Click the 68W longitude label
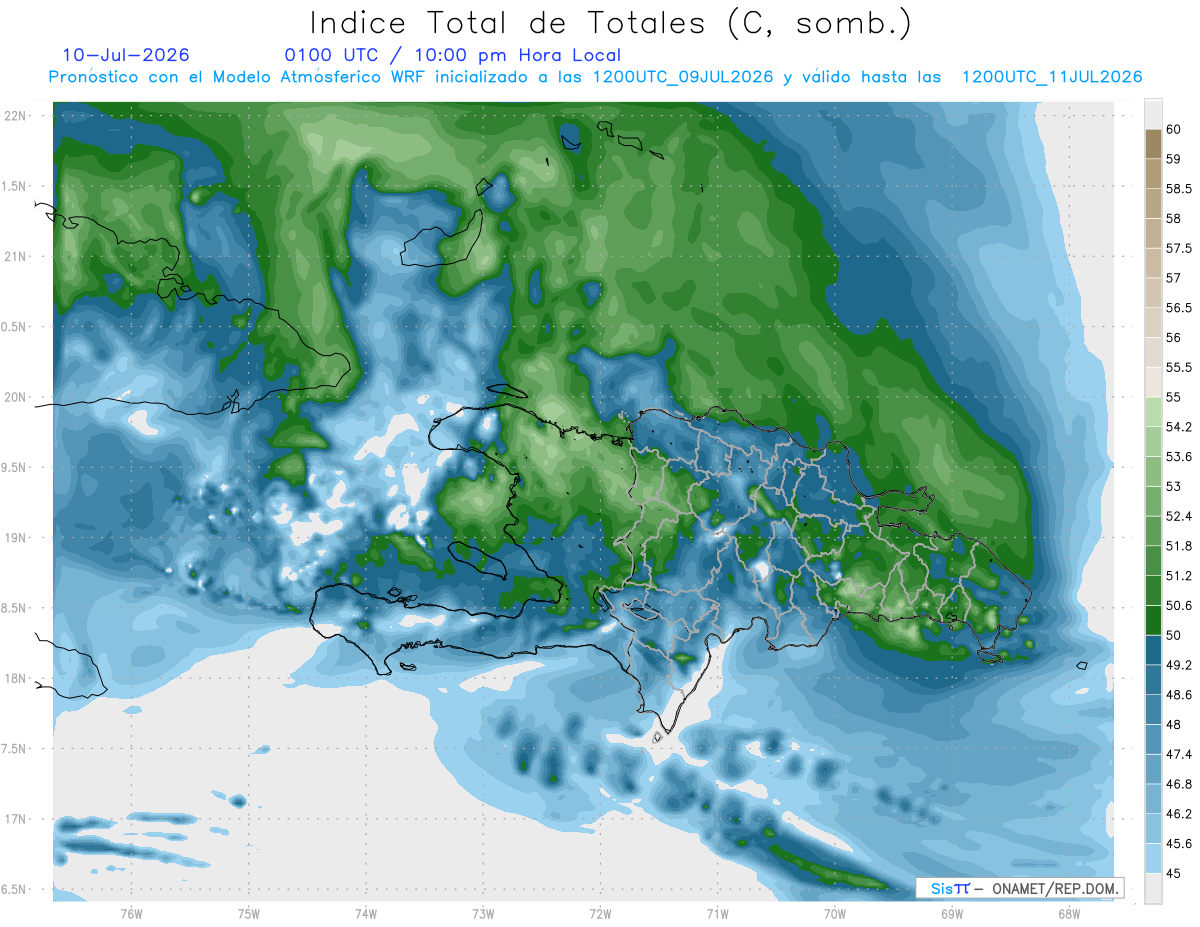Screen dimensions: 1200x927 point(1068,915)
